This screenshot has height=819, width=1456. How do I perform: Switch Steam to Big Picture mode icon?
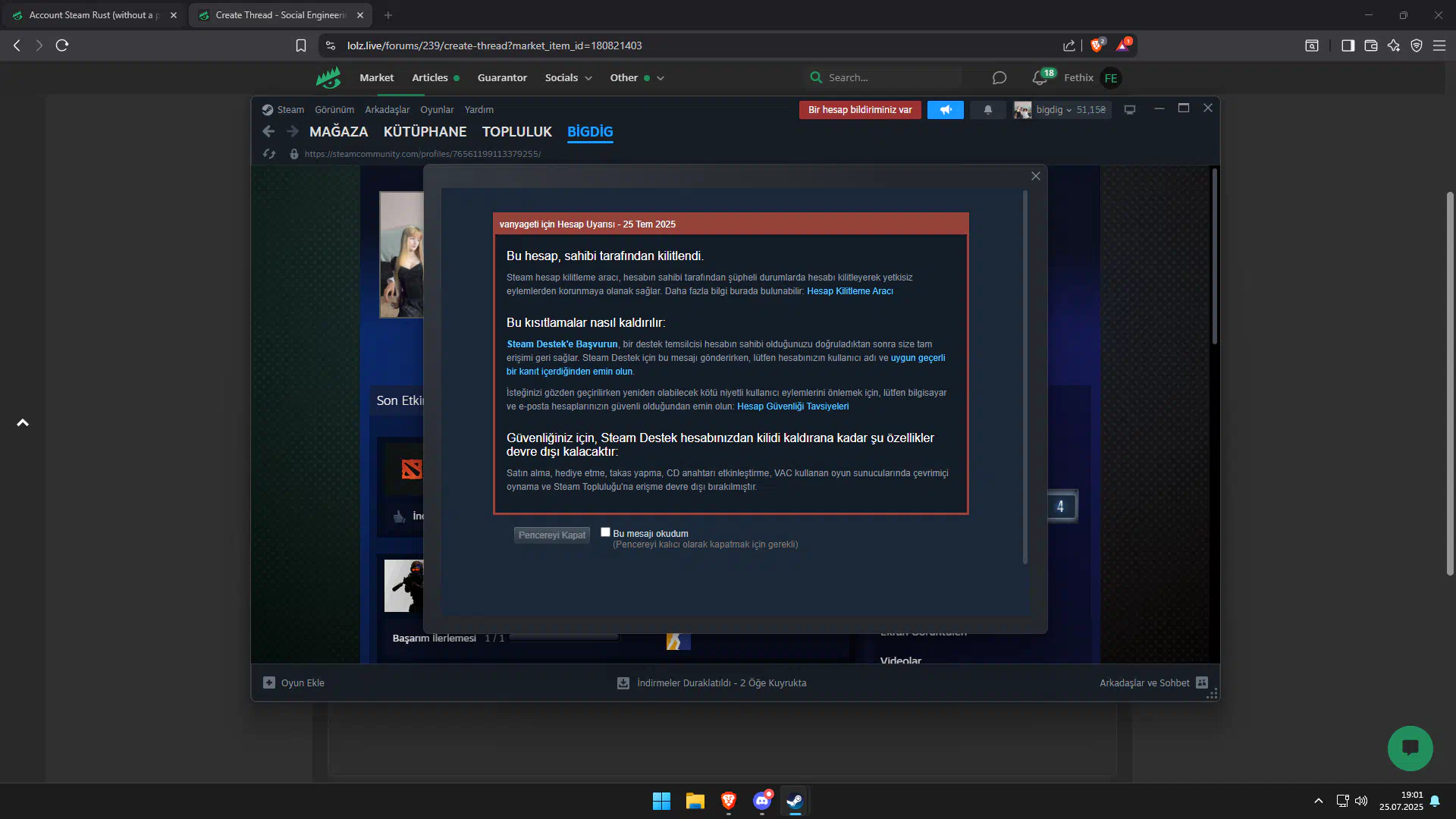[x=1130, y=110]
